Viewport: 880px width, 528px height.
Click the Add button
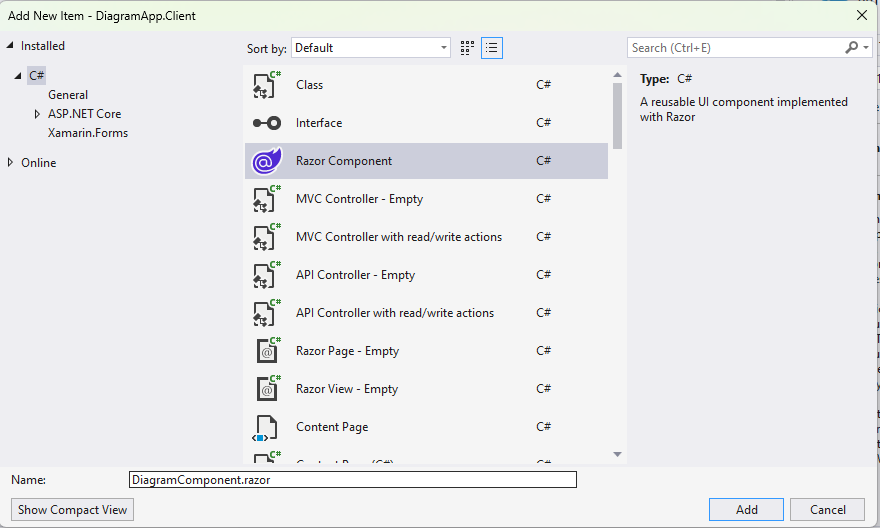point(746,509)
